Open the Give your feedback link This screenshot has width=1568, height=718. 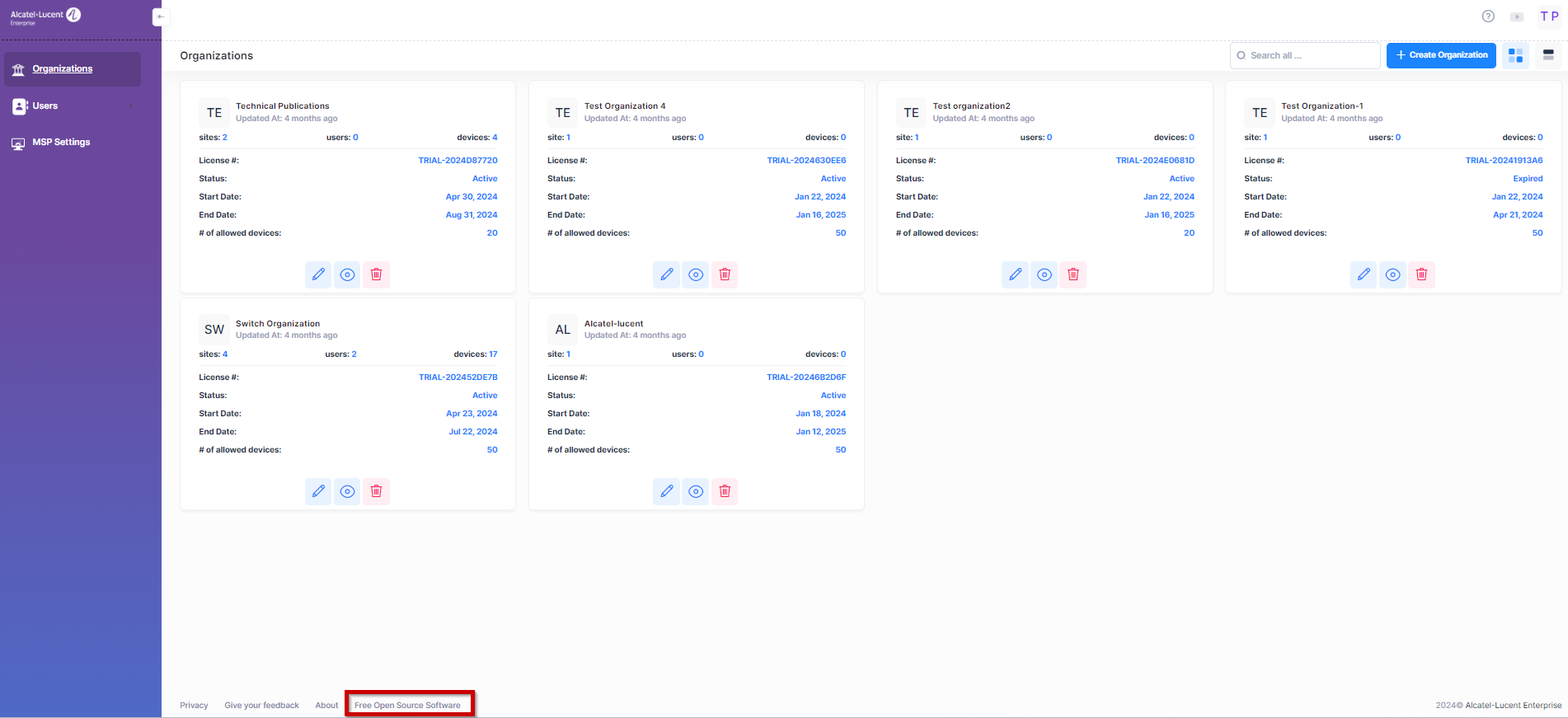261,706
